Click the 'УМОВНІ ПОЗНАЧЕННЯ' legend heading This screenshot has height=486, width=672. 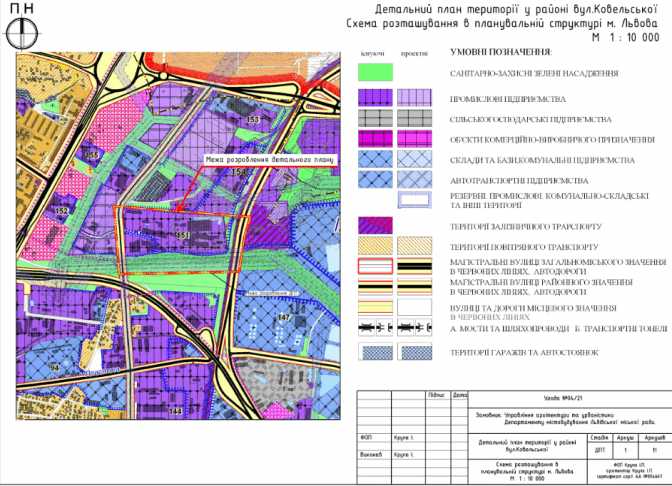click(501, 52)
